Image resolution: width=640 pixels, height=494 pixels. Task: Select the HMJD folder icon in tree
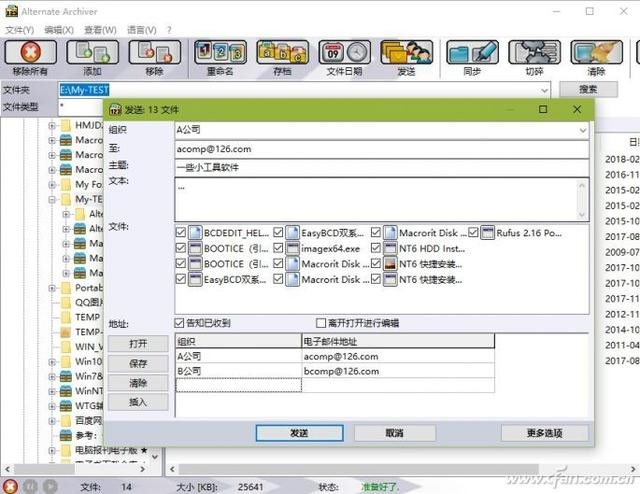click(65, 125)
